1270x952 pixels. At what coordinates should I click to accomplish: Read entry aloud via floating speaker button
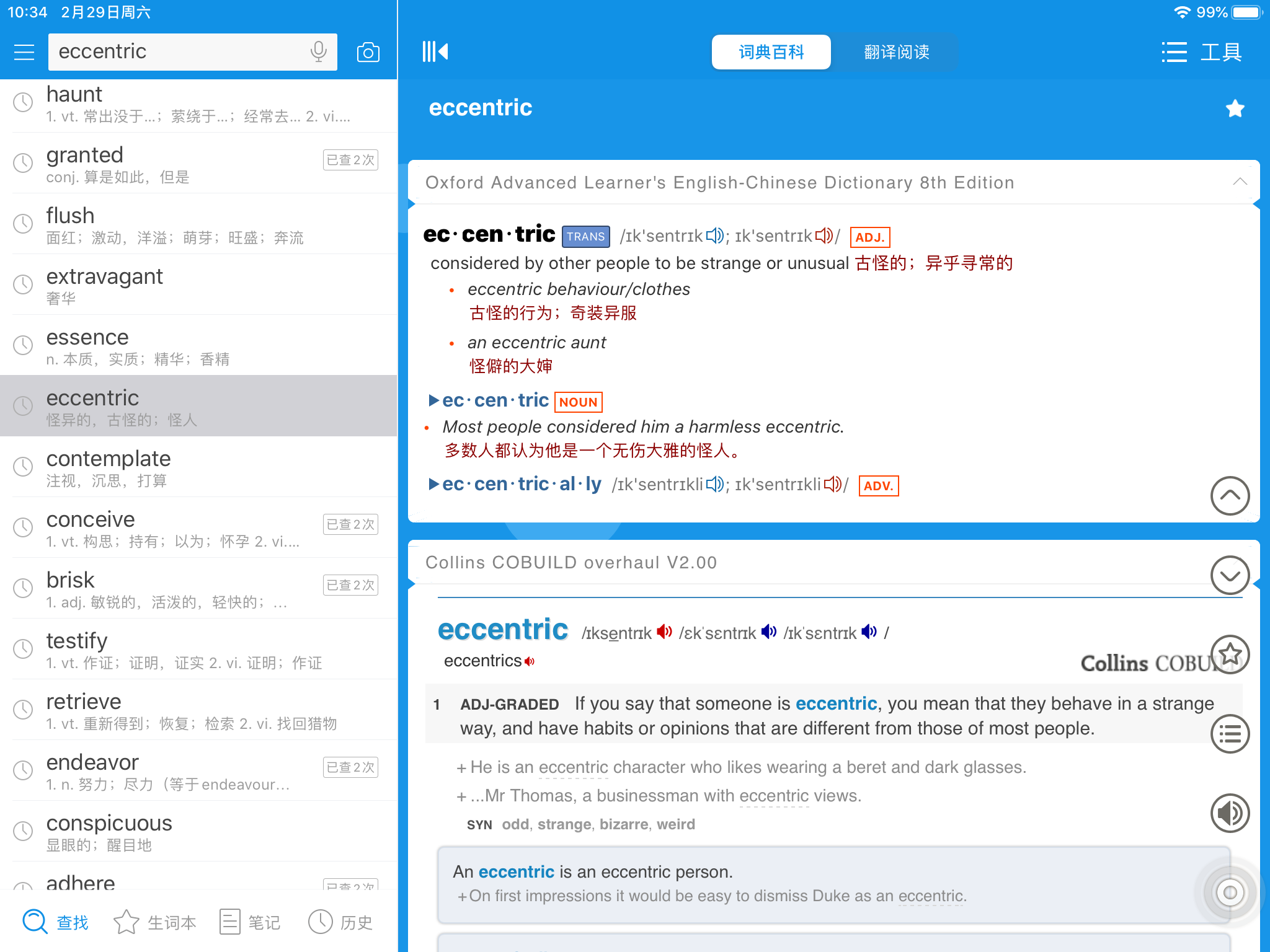[1230, 813]
